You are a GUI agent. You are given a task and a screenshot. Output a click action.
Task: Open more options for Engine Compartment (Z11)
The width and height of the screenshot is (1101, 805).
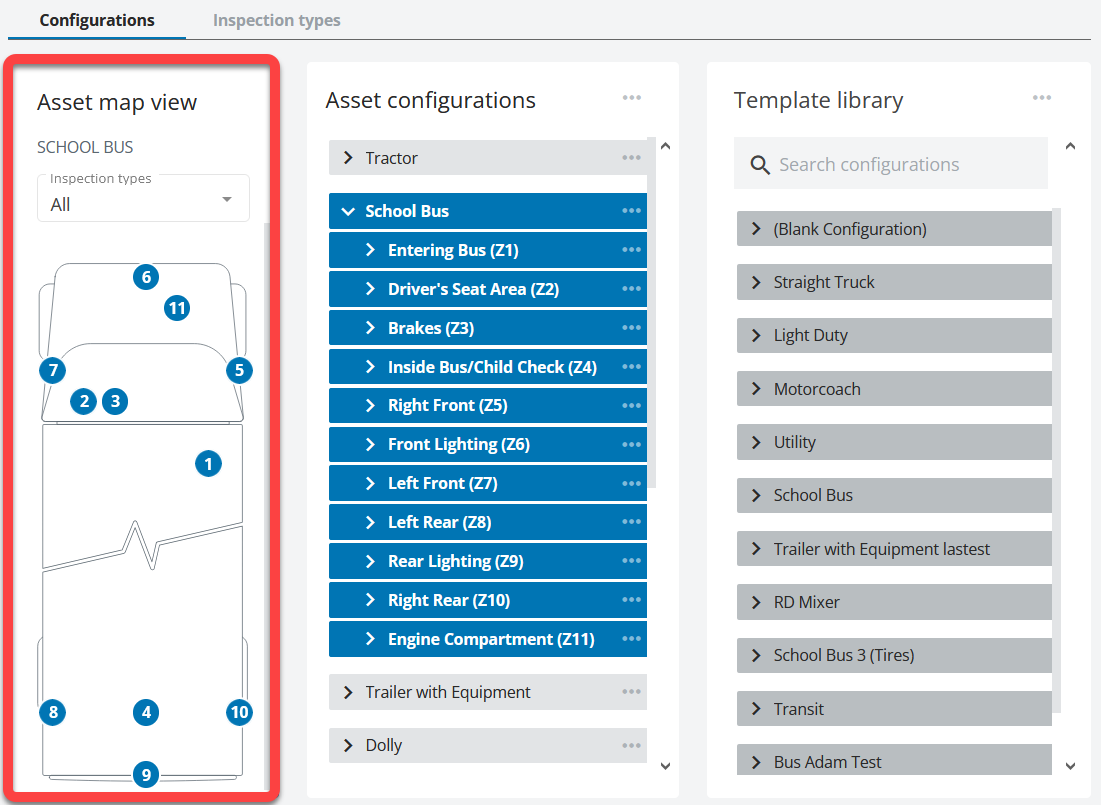coord(631,639)
